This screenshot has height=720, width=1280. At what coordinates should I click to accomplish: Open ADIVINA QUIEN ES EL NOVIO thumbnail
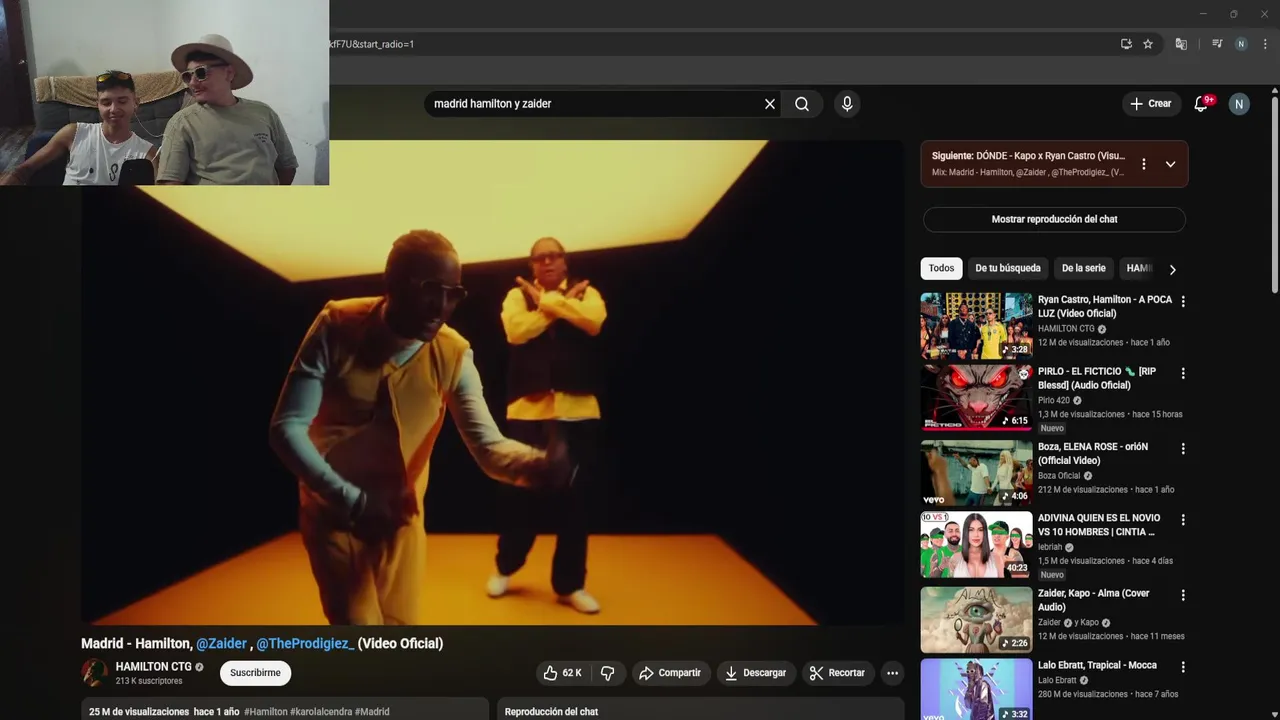tap(976, 544)
